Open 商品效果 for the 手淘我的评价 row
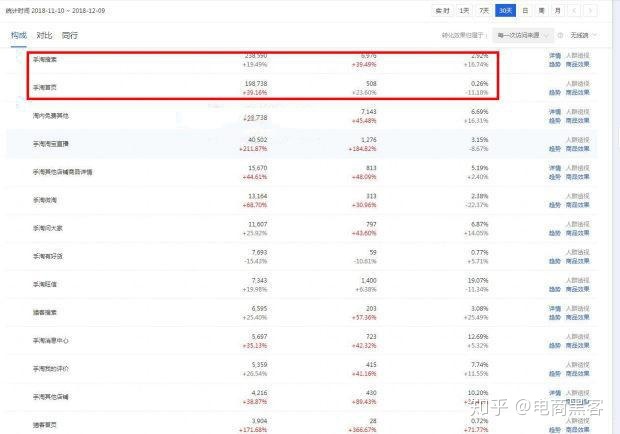The width and height of the screenshot is (620, 434). [x=577, y=374]
